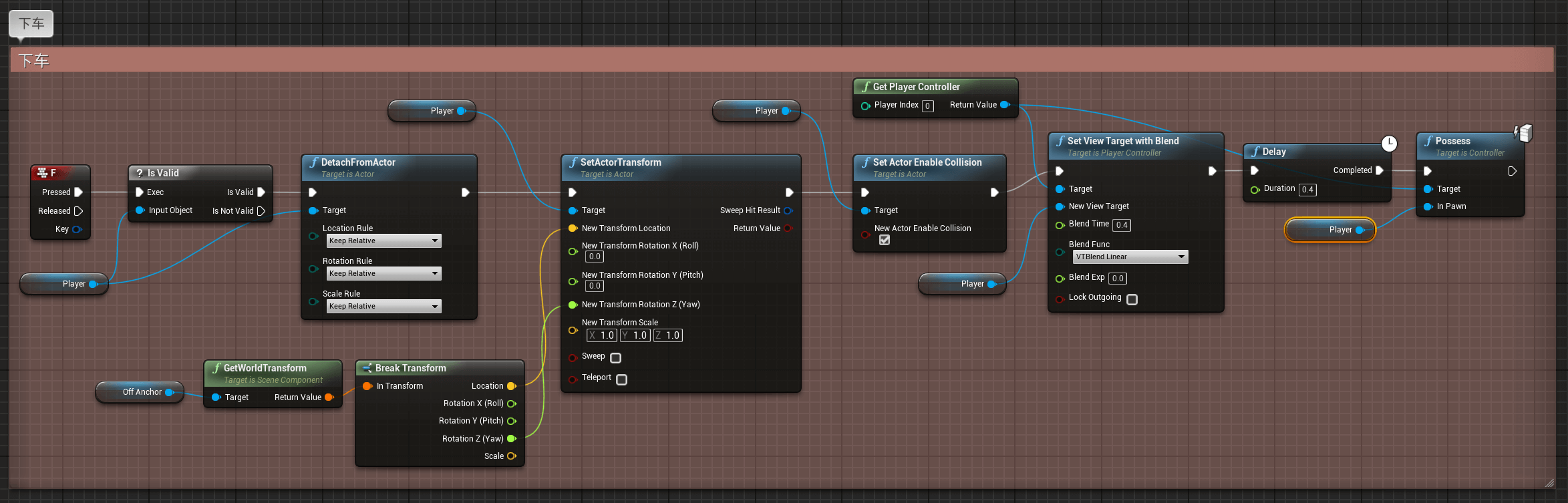Click Break Transform Rotation Y (Pitch) pin
The width and height of the screenshot is (1568, 503).
tap(512, 421)
